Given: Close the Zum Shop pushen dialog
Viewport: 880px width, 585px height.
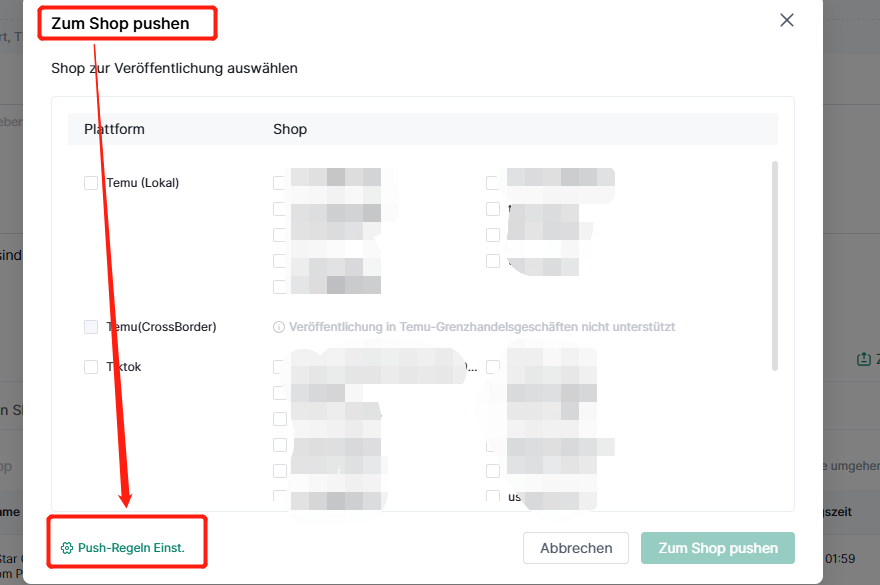Looking at the screenshot, I should click(x=787, y=20).
